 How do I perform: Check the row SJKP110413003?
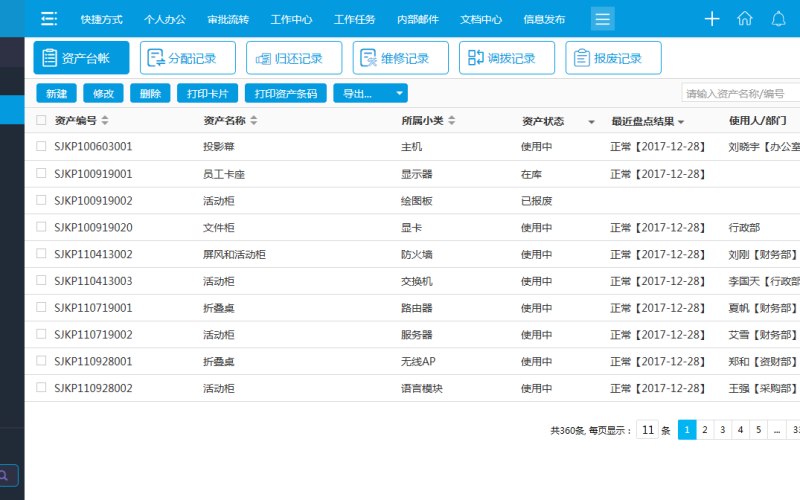41,280
